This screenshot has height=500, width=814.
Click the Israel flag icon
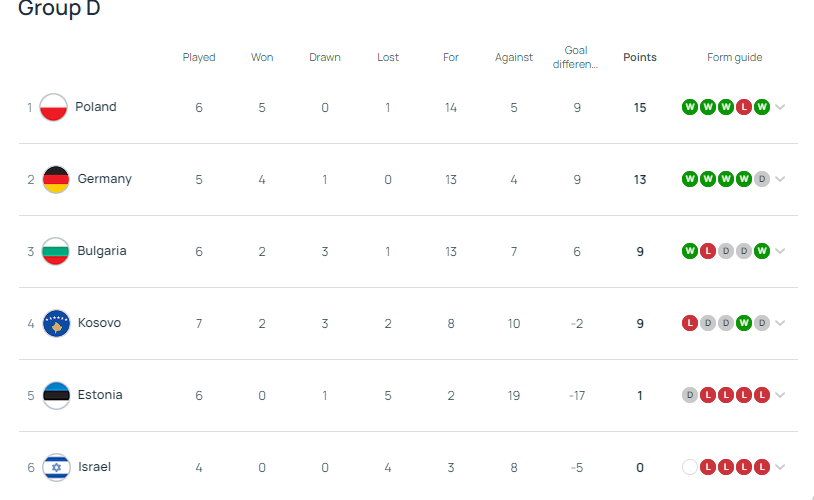[x=56, y=467]
